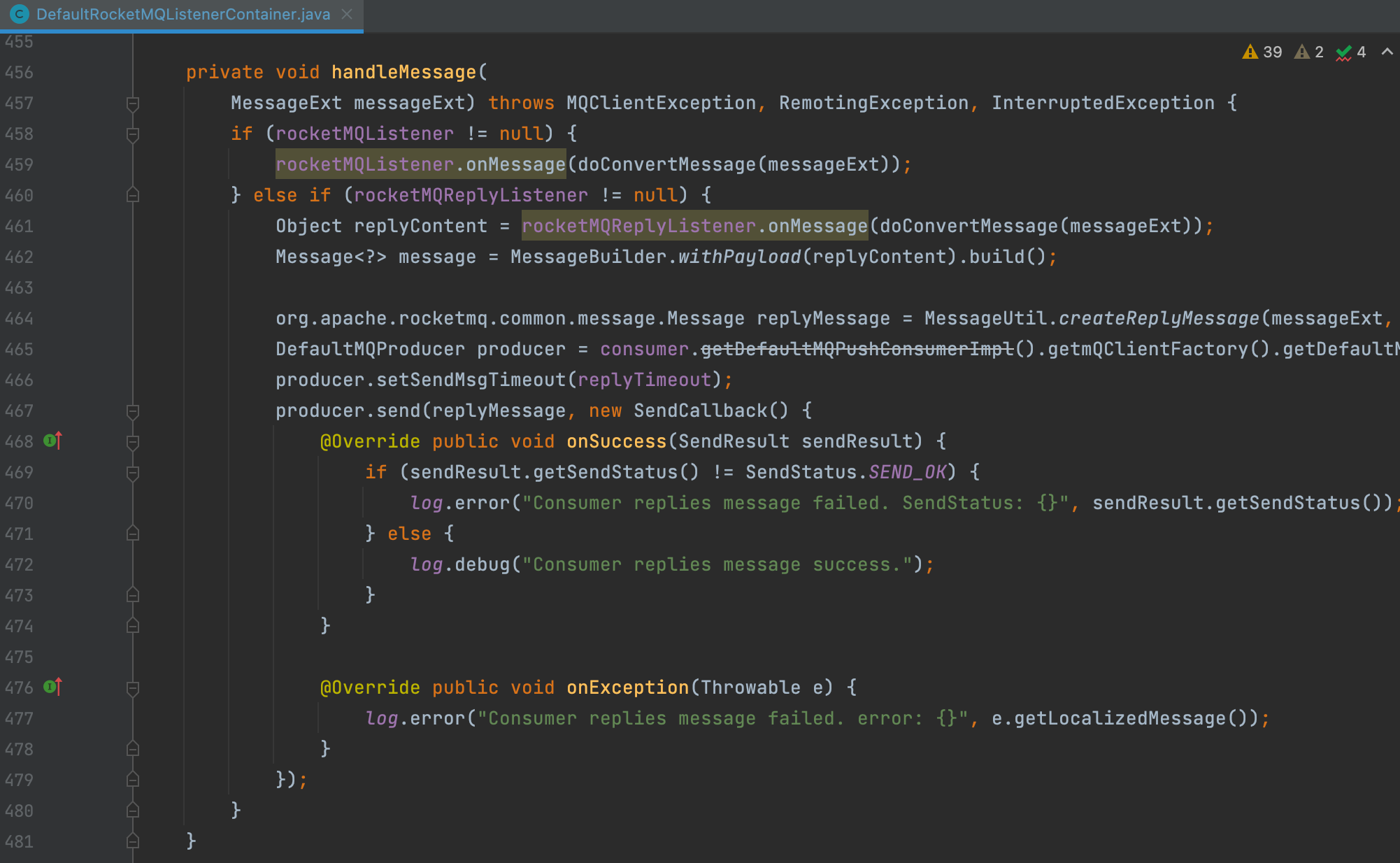1400x863 pixels.
Task: Click the SendCallback constructor
Action: coord(700,411)
